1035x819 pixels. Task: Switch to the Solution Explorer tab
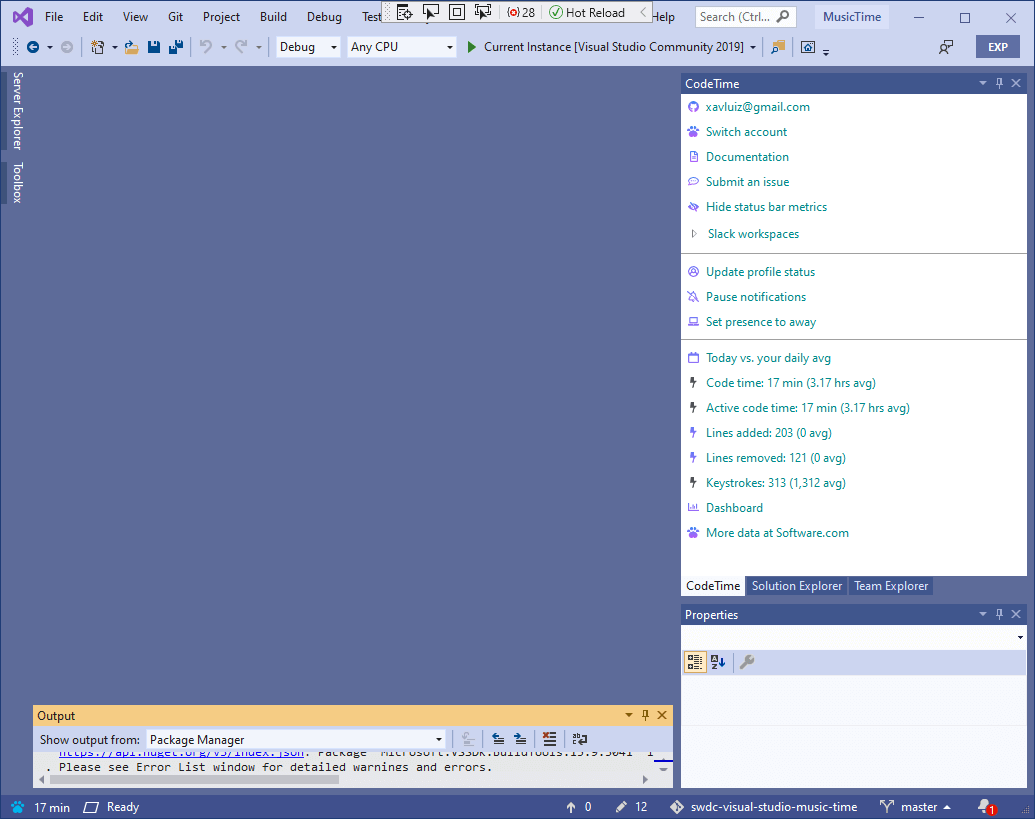pyautogui.click(x=796, y=586)
